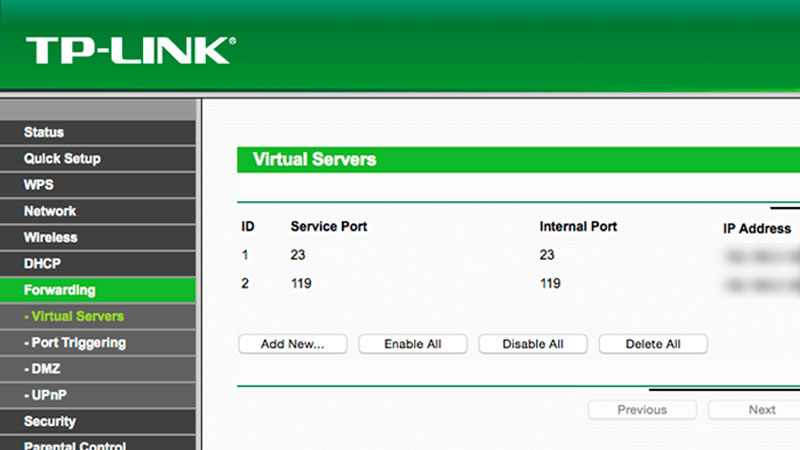Open Parental Control in the sidebar
Image resolution: width=800 pixels, height=450 pixels.
tap(75, 445)
